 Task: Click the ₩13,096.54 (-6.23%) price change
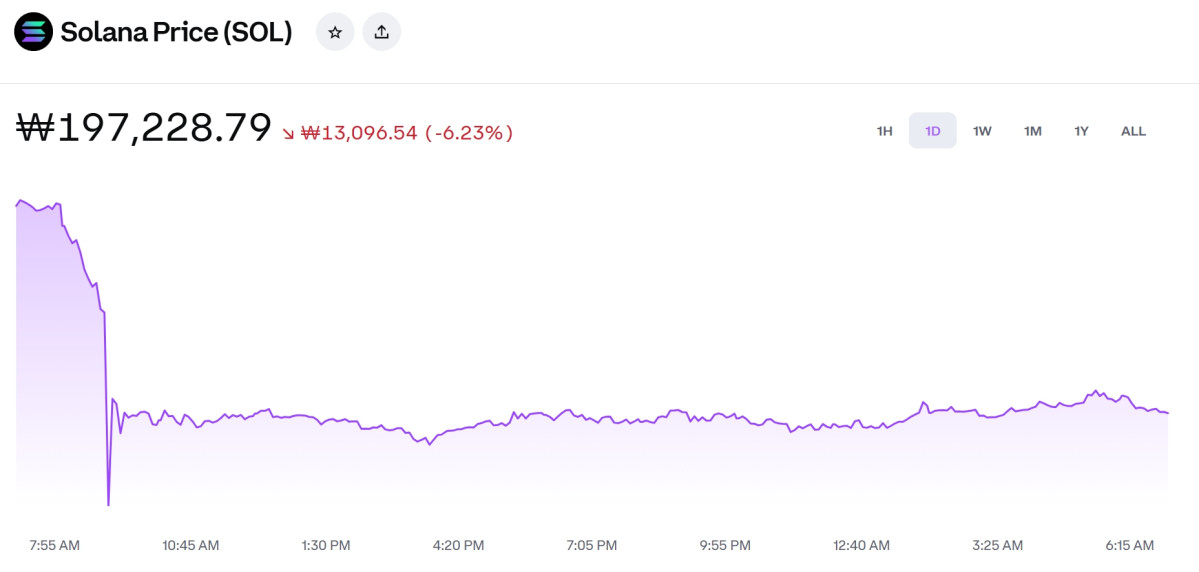[407, 133]
